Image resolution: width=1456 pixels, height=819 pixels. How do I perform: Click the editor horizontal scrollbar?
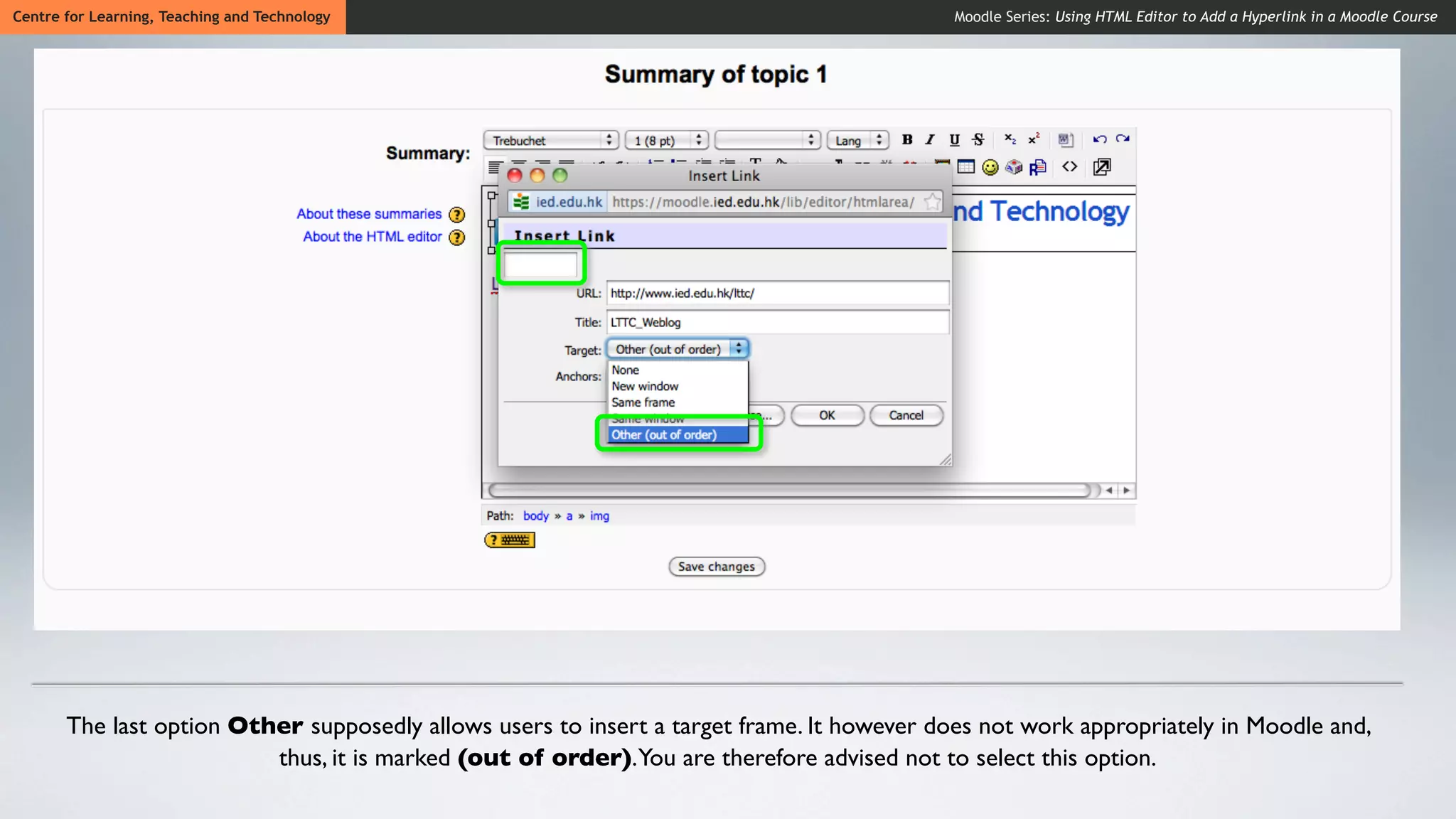[789, 491]
